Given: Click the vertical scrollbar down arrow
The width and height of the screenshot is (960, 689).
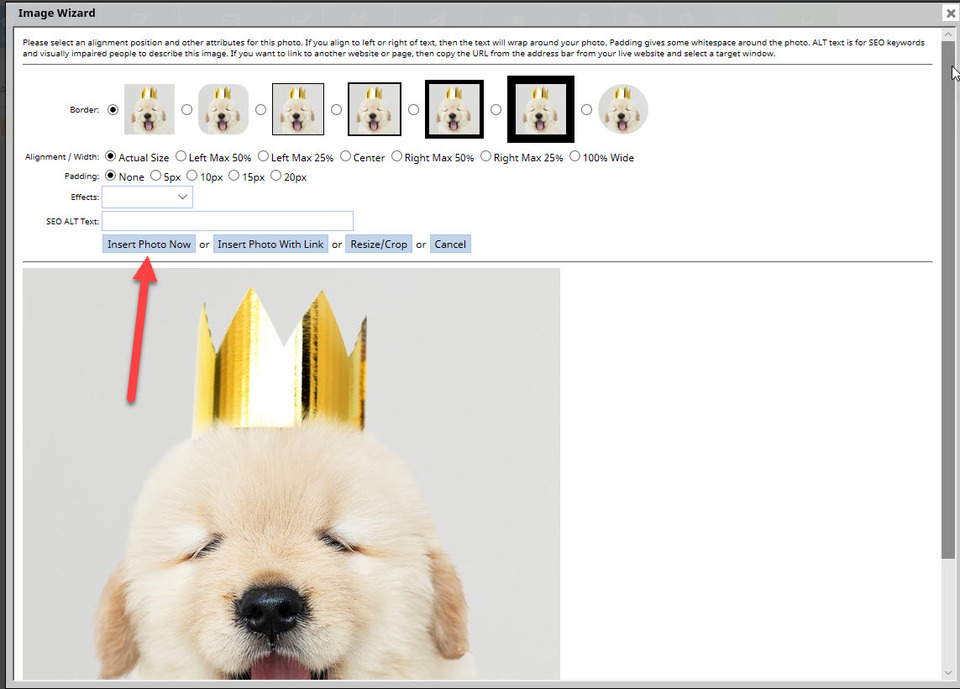Looking at the screenshot, I should tap(948, 672).
